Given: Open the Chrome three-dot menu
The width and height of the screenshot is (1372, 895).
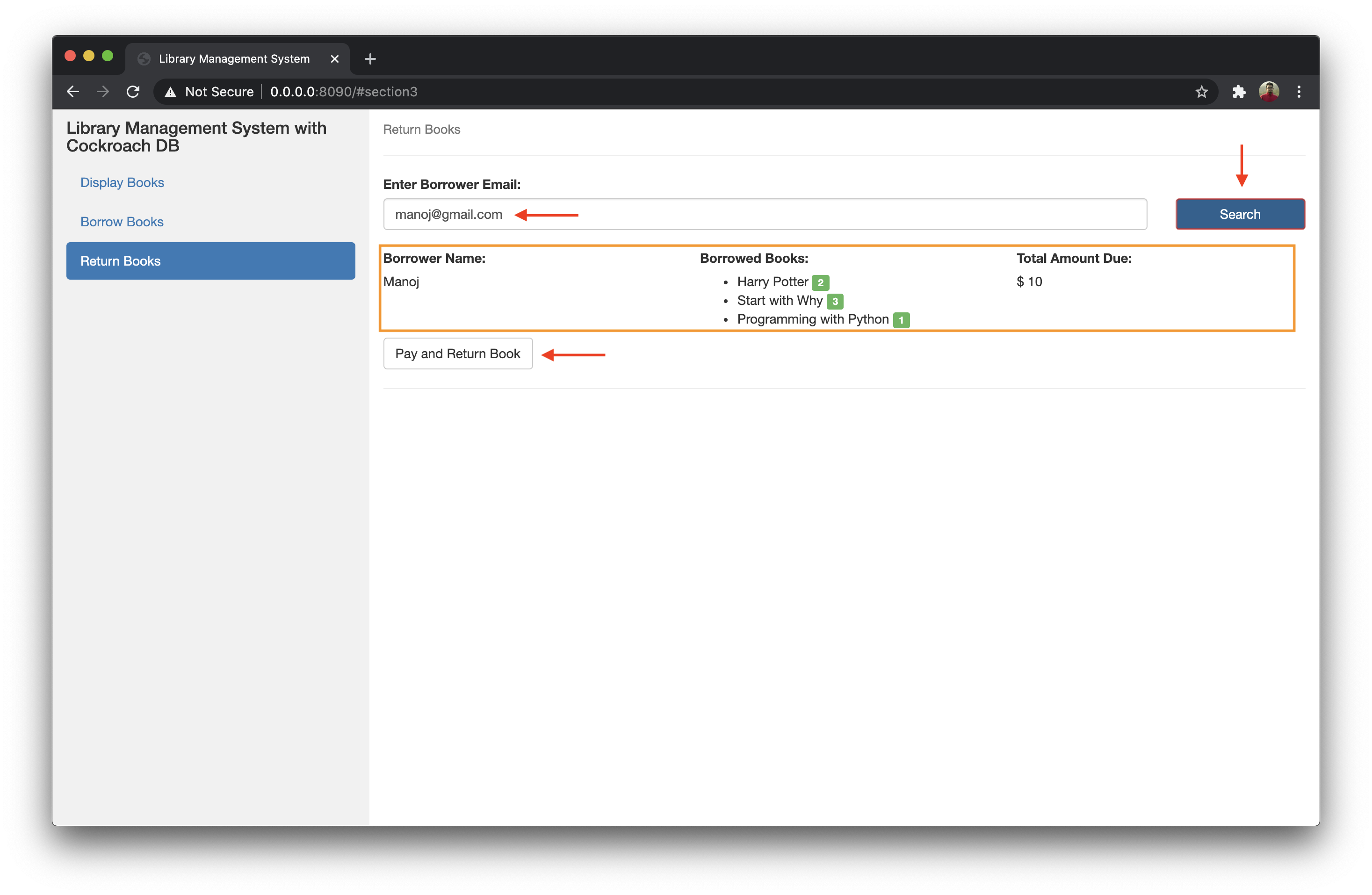Looking at the screenshot, I should [x=1299, y=92].
